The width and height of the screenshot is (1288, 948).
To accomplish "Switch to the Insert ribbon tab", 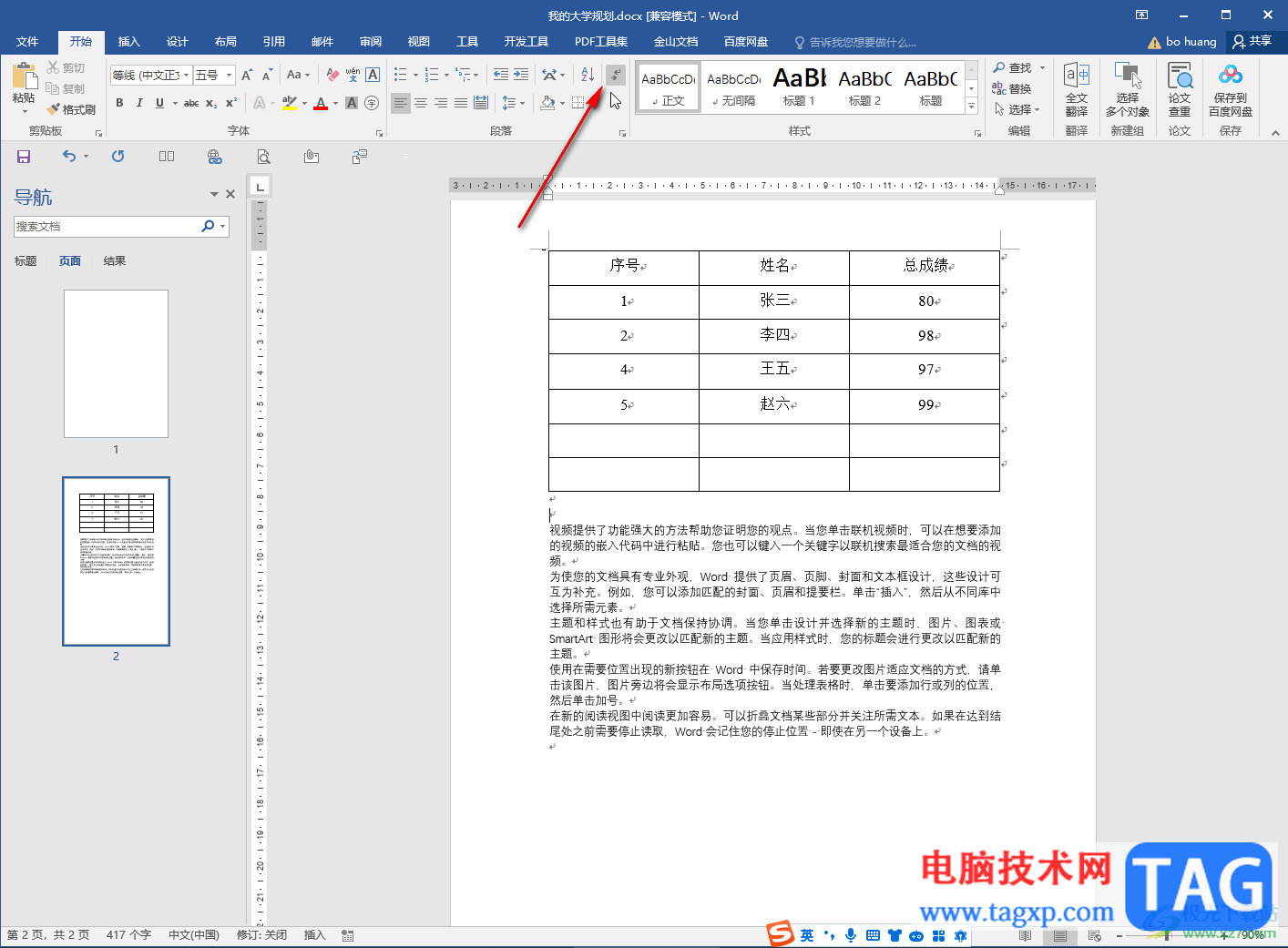I will [x=129, y=42].
